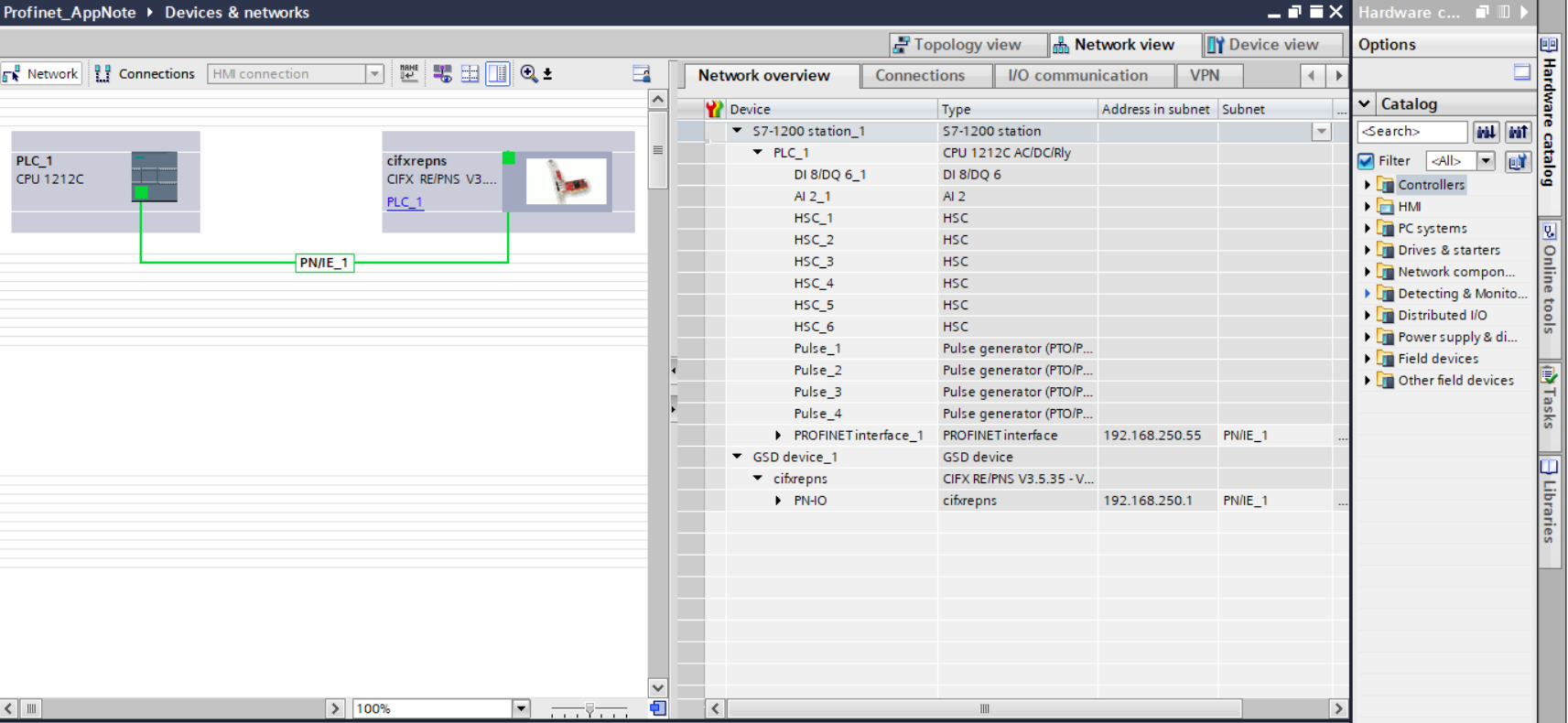This screenshot has height=723, width=1568.
Task: Expand the PROFINET interface_1 row
Action: click(778, 436)
